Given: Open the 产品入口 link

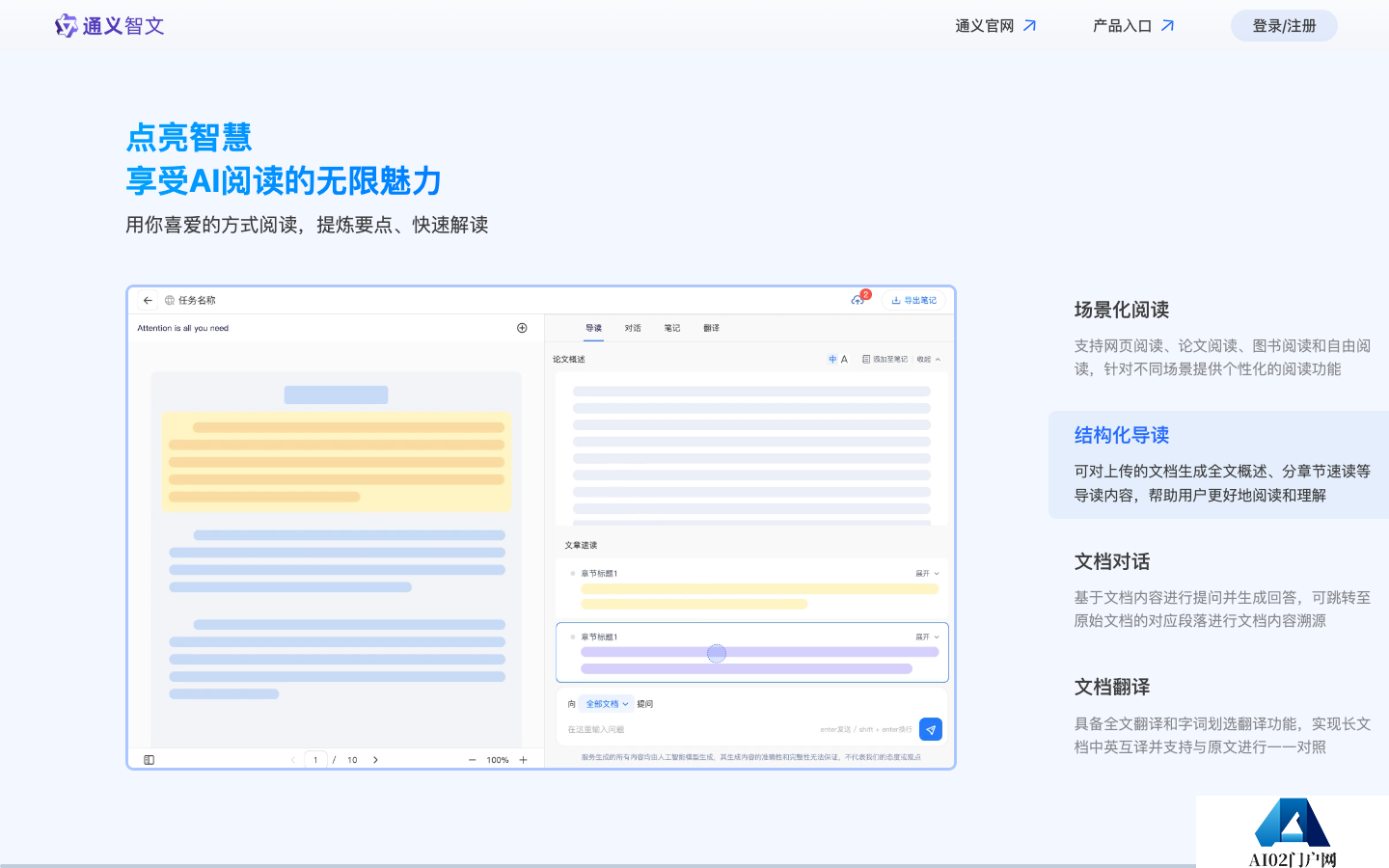Looking at the screenshot, I should pos(1133,26).
